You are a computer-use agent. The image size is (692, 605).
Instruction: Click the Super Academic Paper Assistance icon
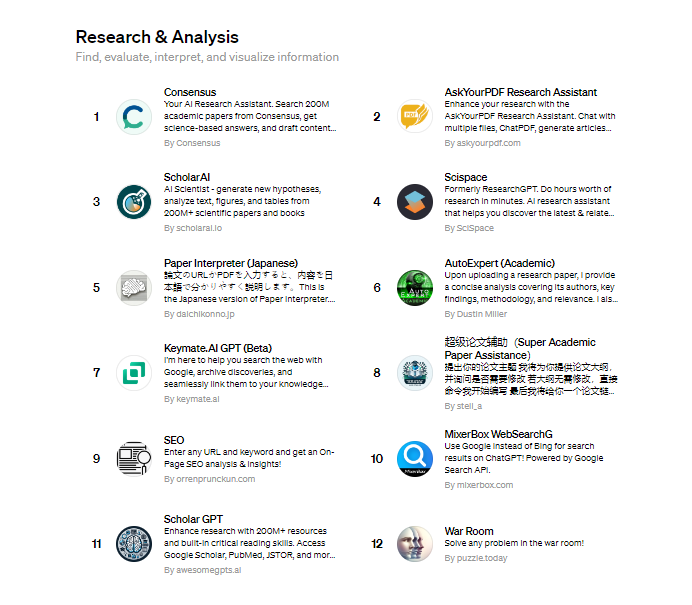[x=414, y=373]
